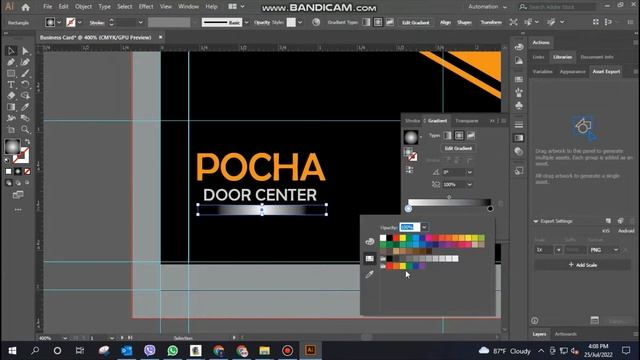Select the Gradient tool in toolbox
Image resolution: width=640 pixels, height=360 pixels.
pyautogui.click(x=11, y=107)
